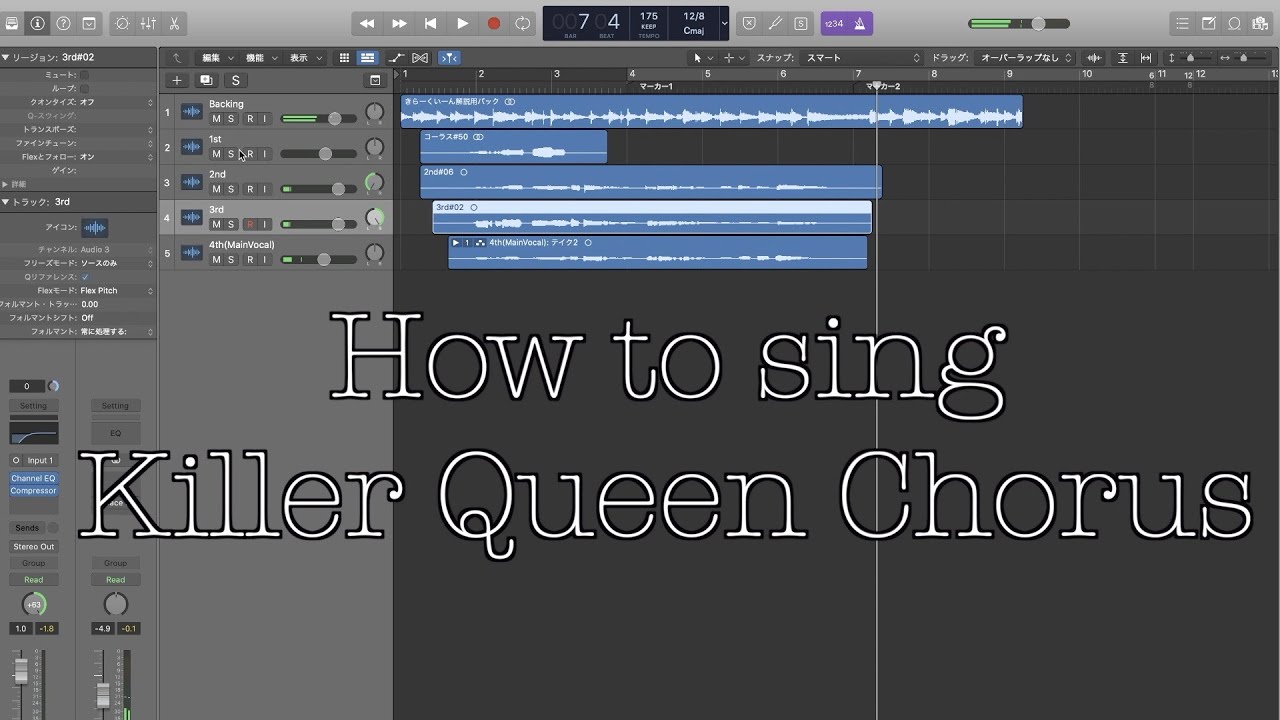Toggle the count-in 1234 button
Image resolution: width=1280 pixels, height=720 pixels.
[833, 23]
